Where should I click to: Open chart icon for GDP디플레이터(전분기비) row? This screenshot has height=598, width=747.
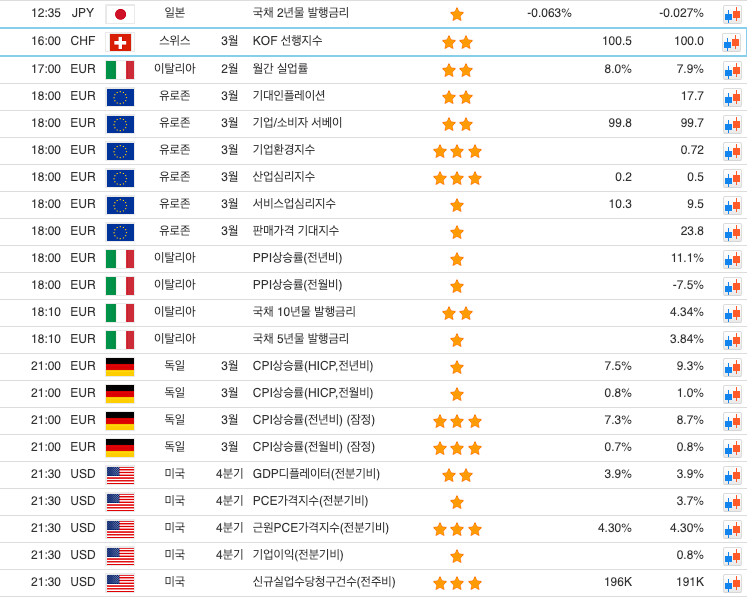(x=731, y=474)
